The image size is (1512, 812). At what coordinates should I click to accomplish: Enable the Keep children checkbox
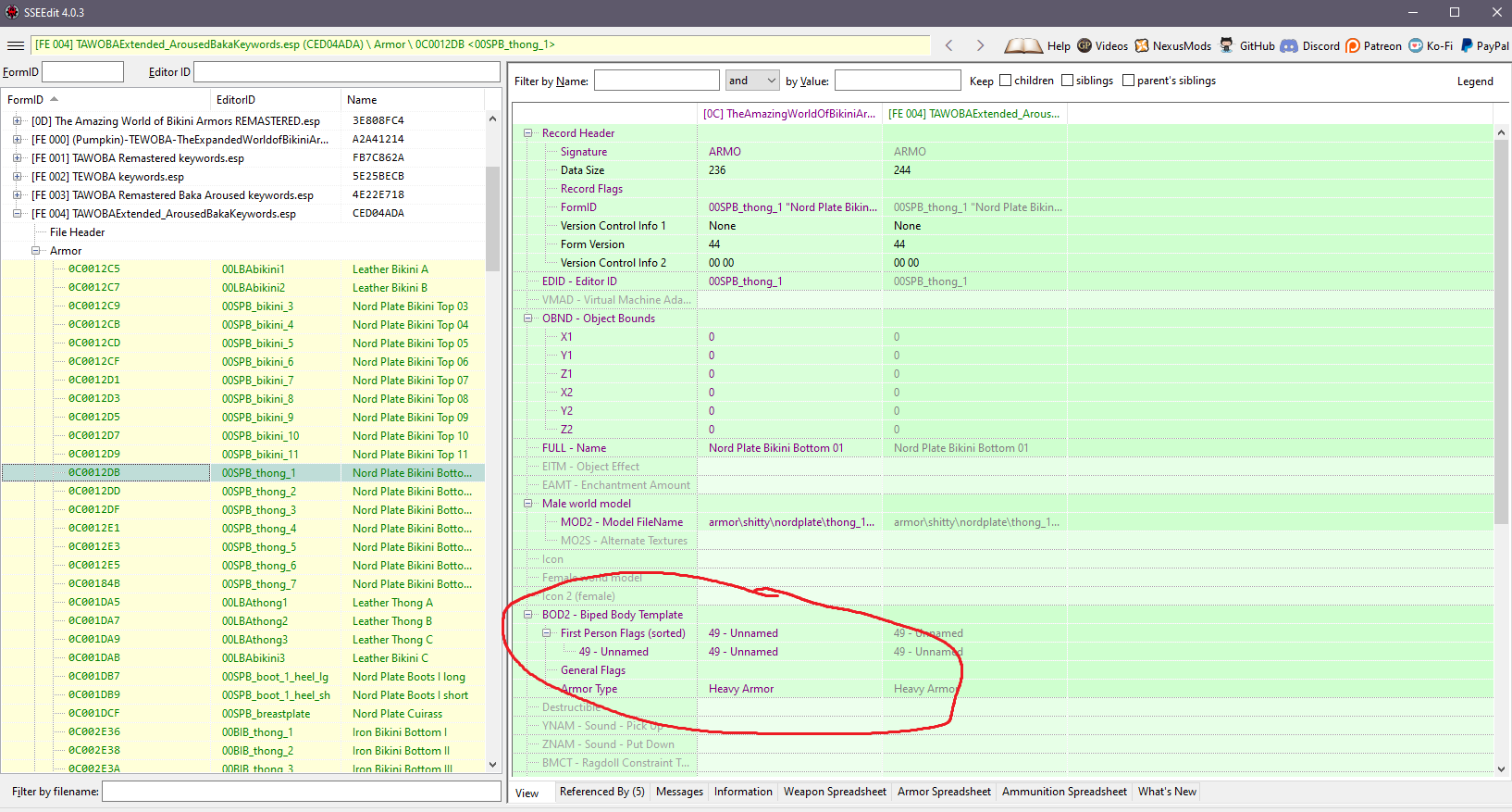(1006, 81)
